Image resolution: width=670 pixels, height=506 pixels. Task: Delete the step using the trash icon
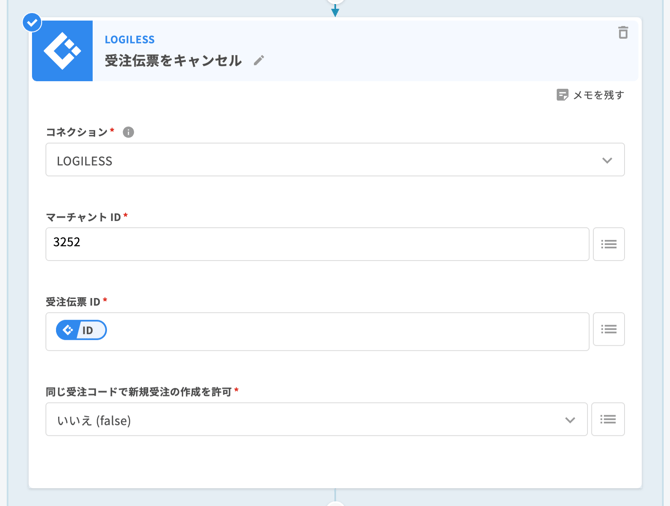click(623, 33)
